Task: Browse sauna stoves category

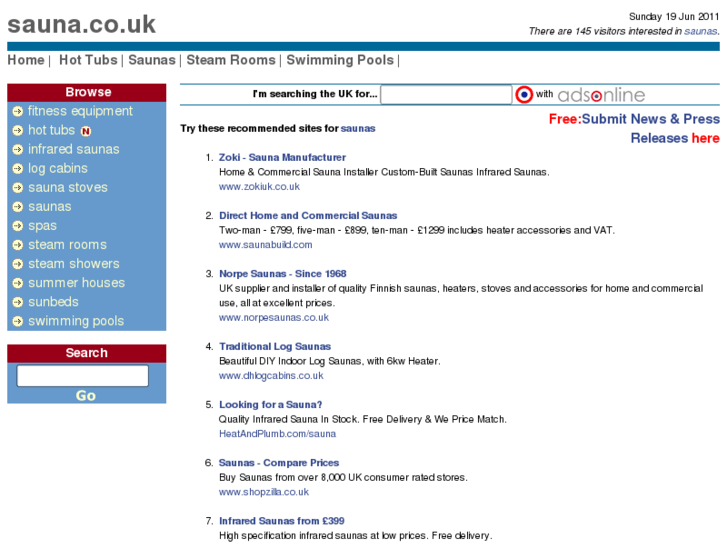Action: coord(68,187)
